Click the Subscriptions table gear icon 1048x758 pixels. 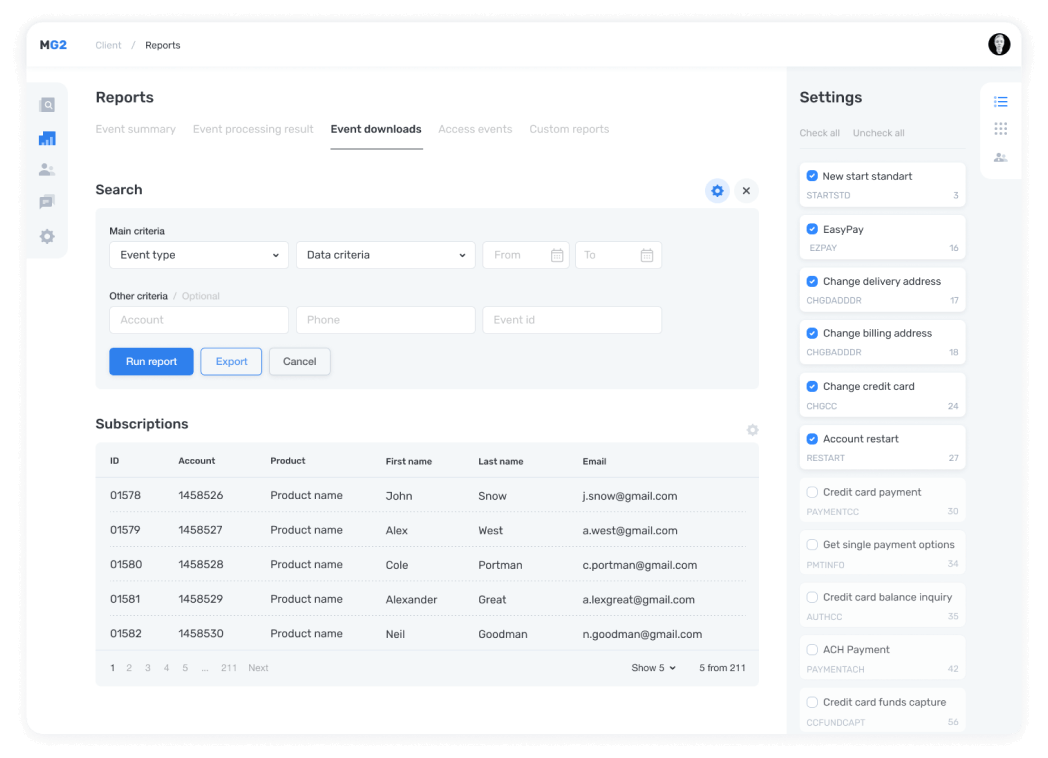coord(752,430)
